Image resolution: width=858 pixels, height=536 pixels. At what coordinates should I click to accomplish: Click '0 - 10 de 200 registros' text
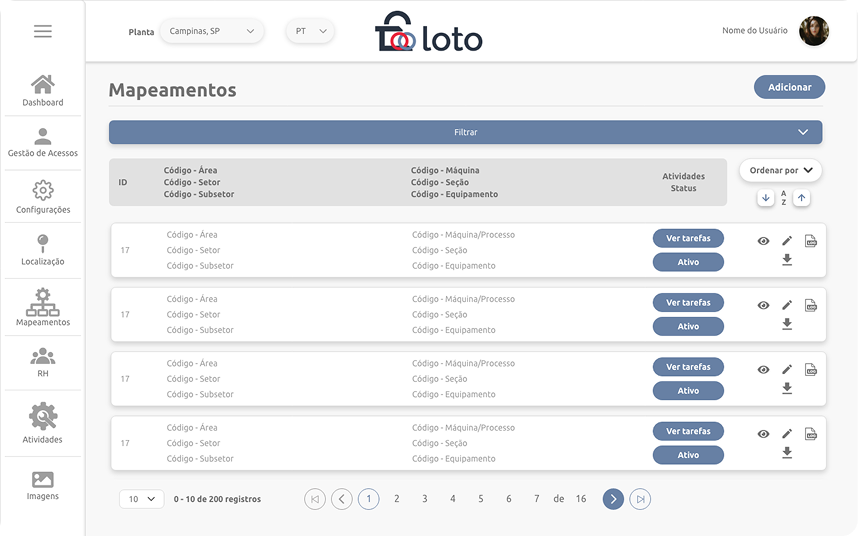217,499
